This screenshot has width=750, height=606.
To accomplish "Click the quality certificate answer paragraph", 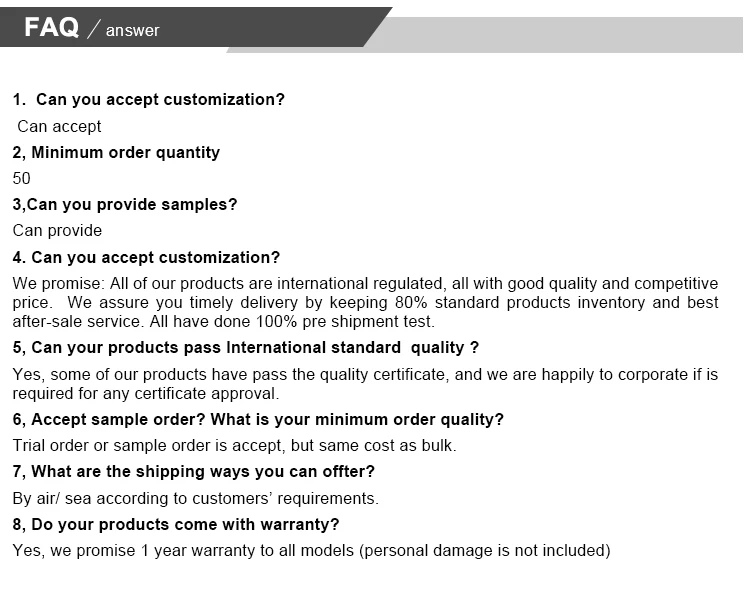I will point(365,383).
